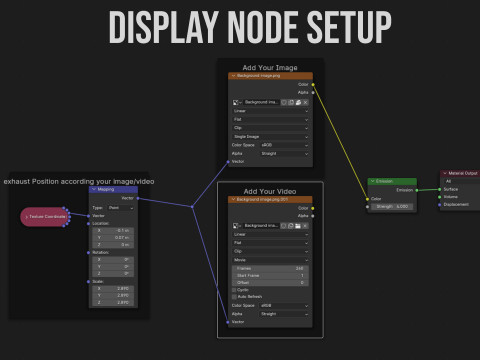
Task: Click Location Y field in Mapping node
Action: pos(113,238)
